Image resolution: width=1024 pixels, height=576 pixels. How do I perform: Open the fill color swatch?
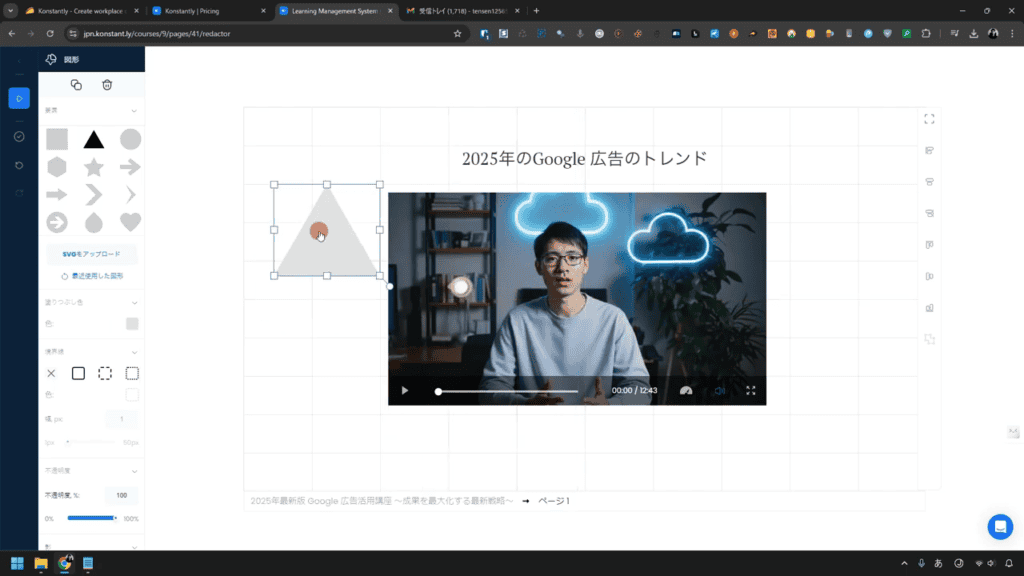pyautogui.click(x=132, y=324)
